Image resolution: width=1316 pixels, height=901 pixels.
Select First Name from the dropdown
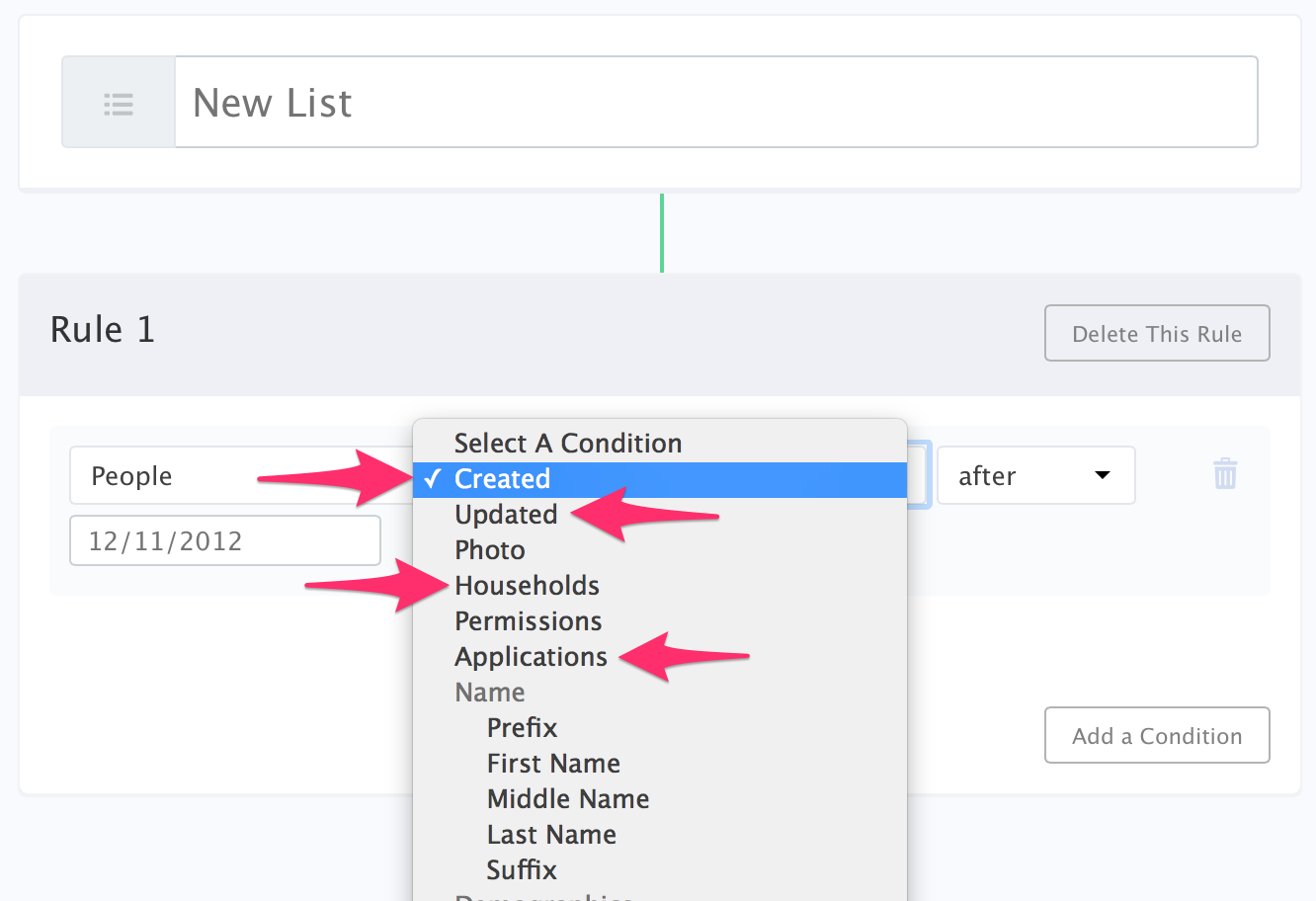[553, 764]
